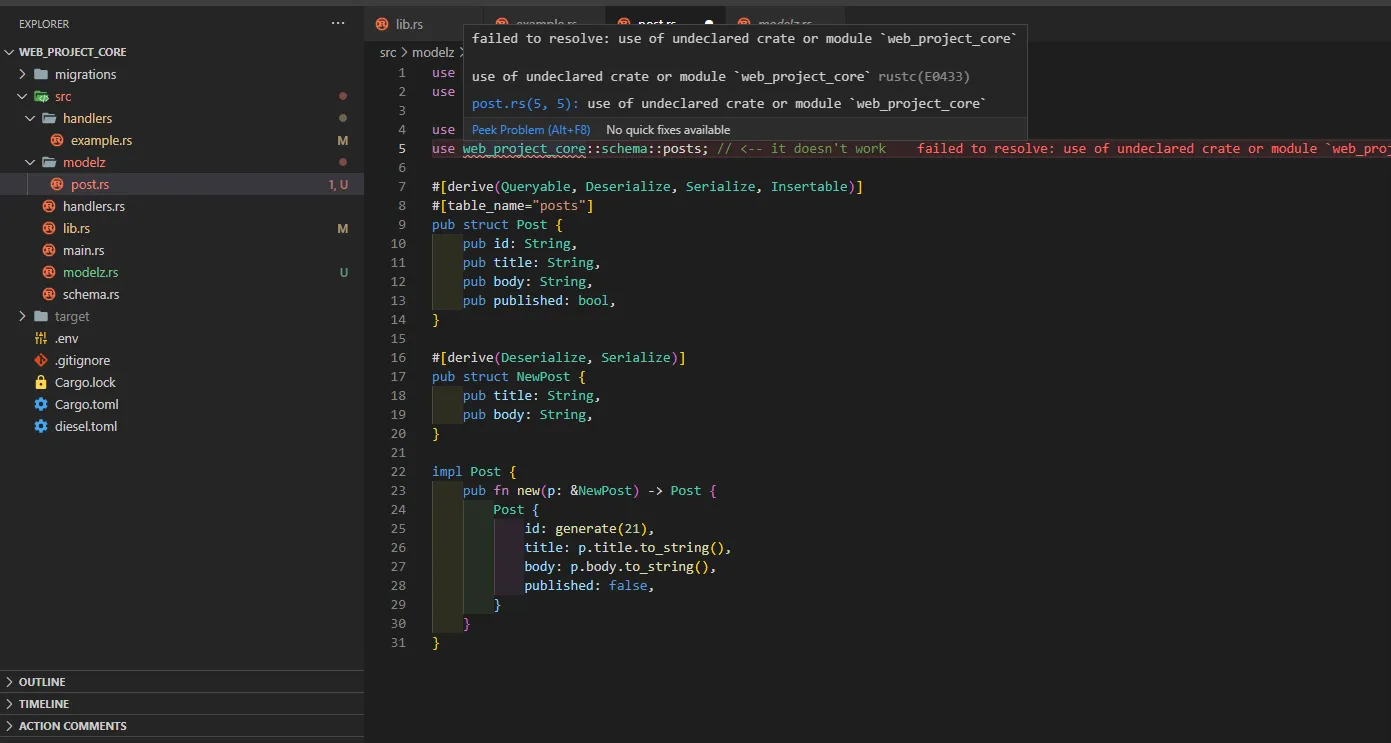Click the gear icon next to Cargo.toml
This screenshot has height=743, width=1391.
pyautogui.click(x=41, y=405)
